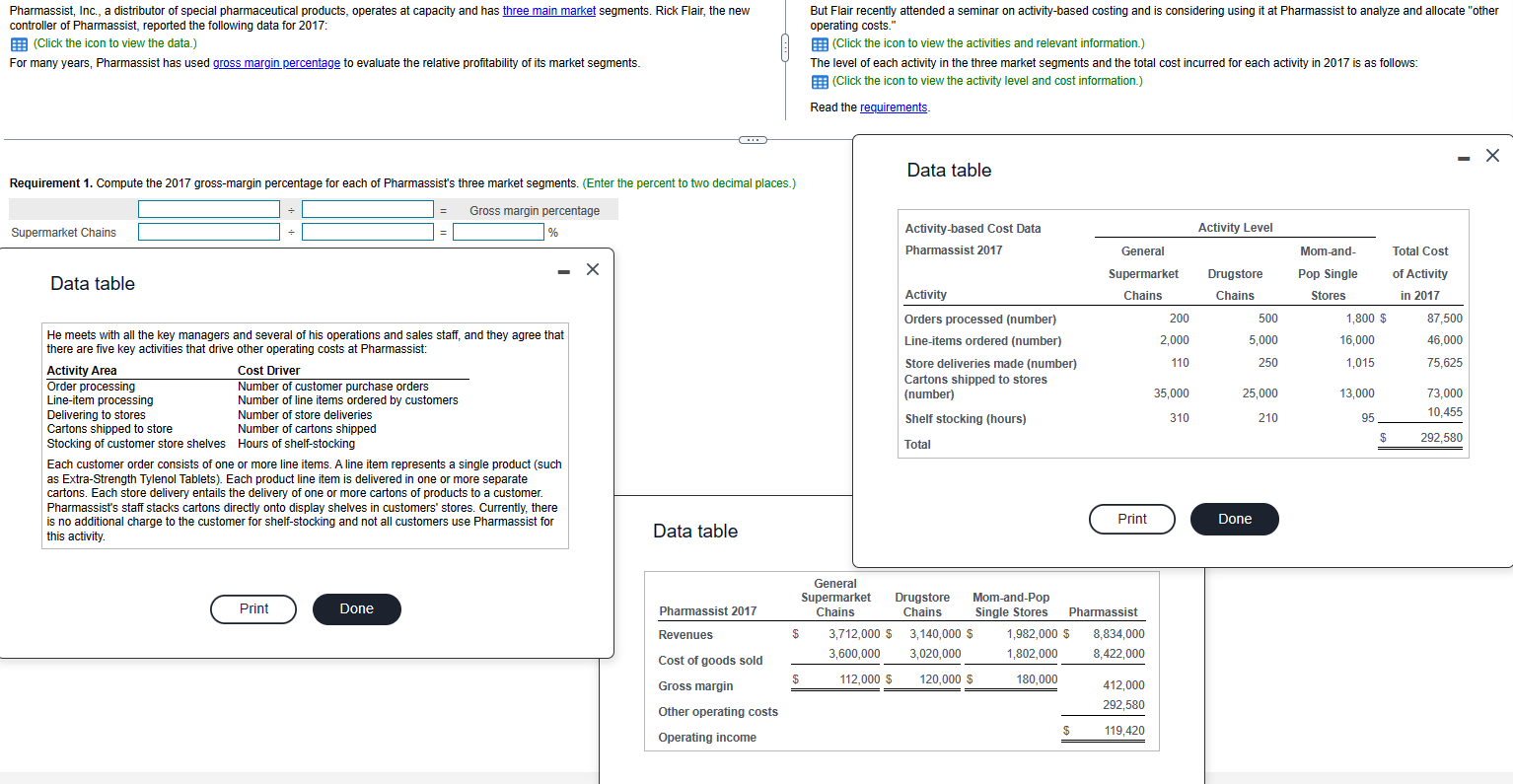This screenshot has width=1513, height=784.
Task: Click 'Hours of shelf-stocking' cost driver
Action: 296,444
